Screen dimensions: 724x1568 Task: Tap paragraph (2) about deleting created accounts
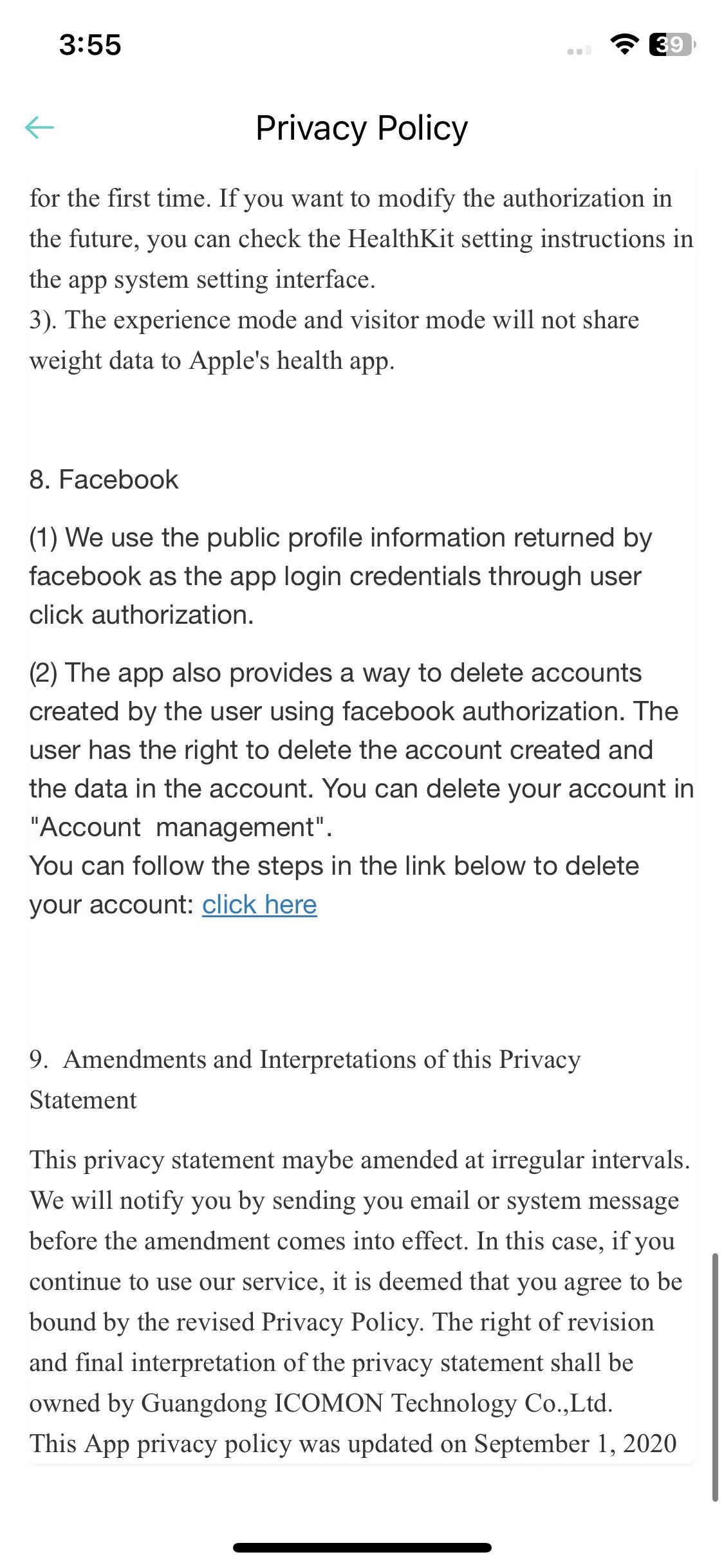tap(362, 750)
